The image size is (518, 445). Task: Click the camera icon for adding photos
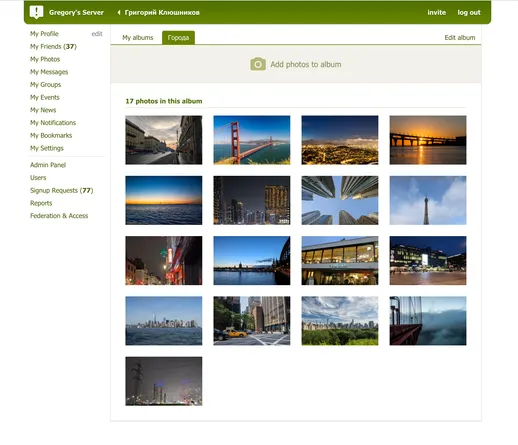coord(258,64)
